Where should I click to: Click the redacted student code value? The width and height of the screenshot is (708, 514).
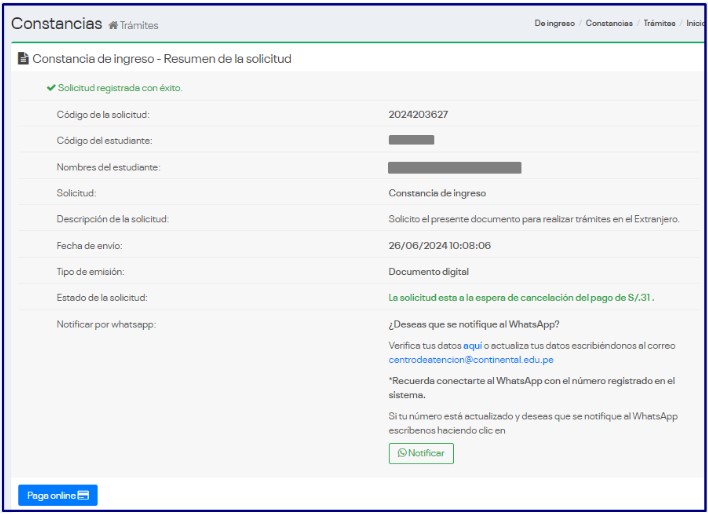tap(411, 140)
